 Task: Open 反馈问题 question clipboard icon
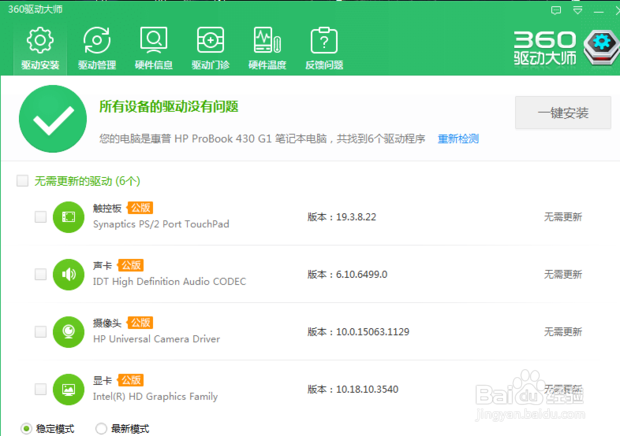pyautogui.click(x=324, y=48)
